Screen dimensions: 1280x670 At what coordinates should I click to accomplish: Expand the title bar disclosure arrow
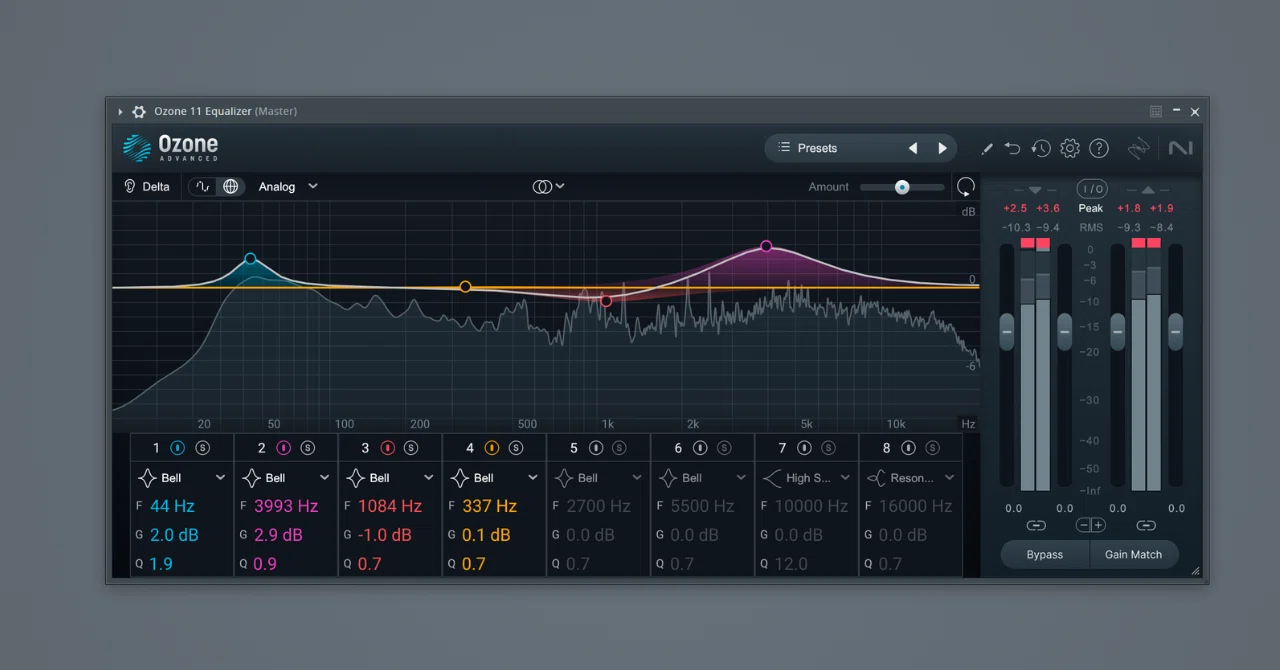point(120,111)
